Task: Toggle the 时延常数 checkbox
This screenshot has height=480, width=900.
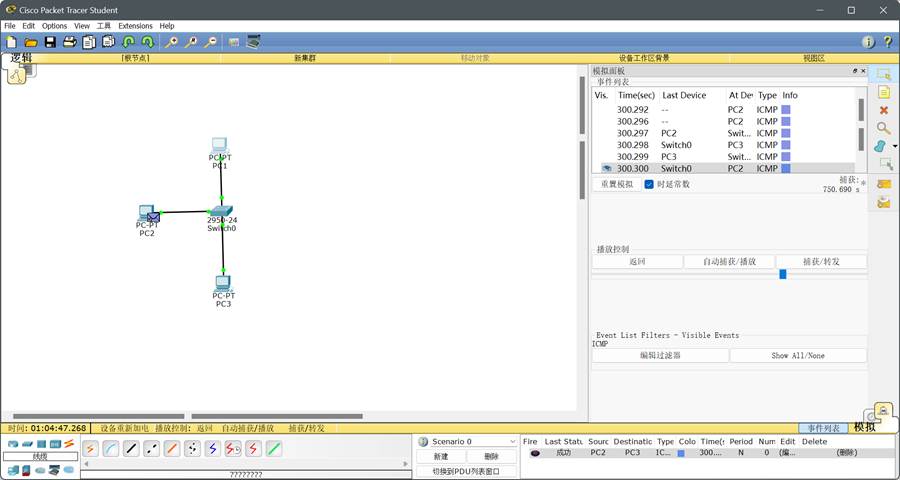Action: 649,184
